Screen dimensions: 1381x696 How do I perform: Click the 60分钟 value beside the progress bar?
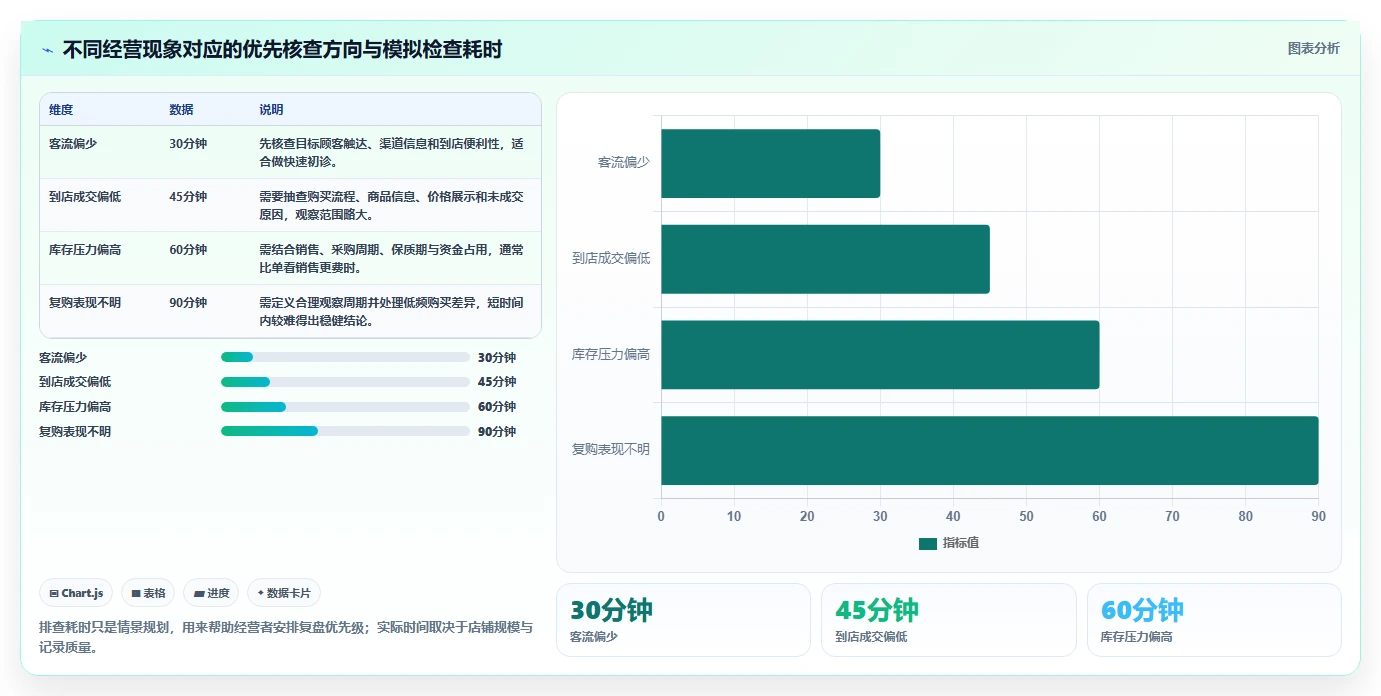pos(497,407)
